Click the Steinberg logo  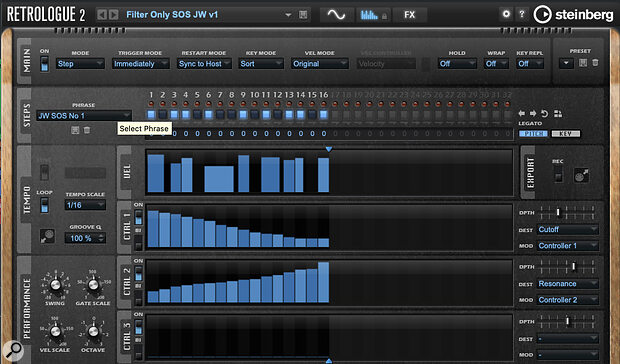tap(573, 15)
